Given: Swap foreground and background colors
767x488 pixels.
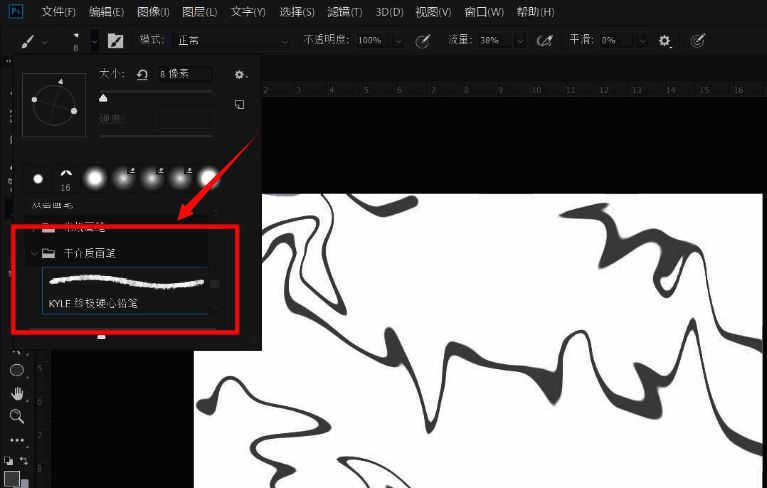Looking at the screenshot, I should [x=24, y=461].
